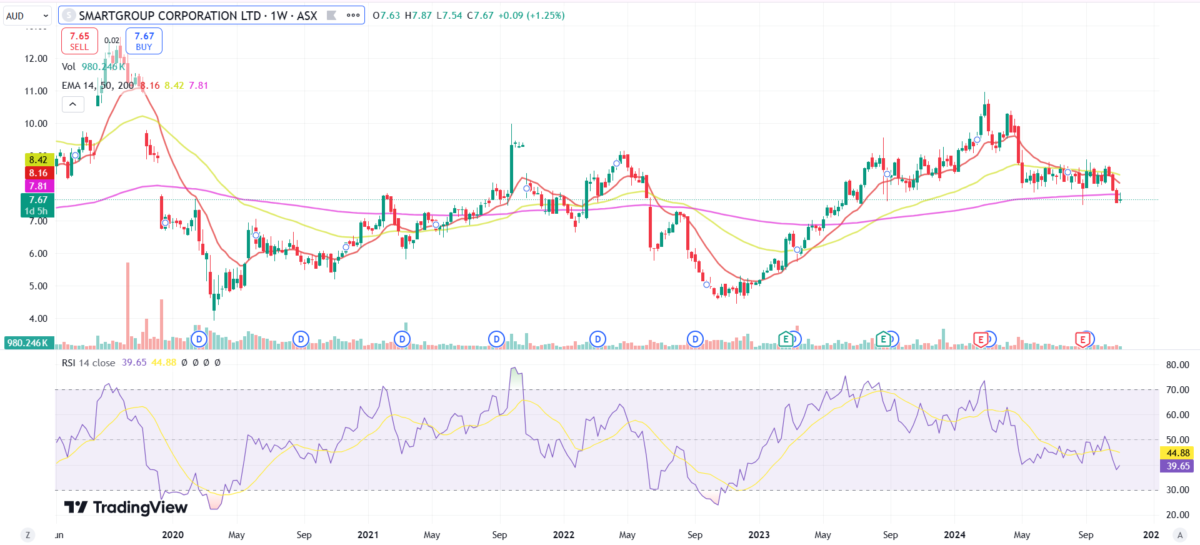Open the AUD currency dropdown

point(27,16)
